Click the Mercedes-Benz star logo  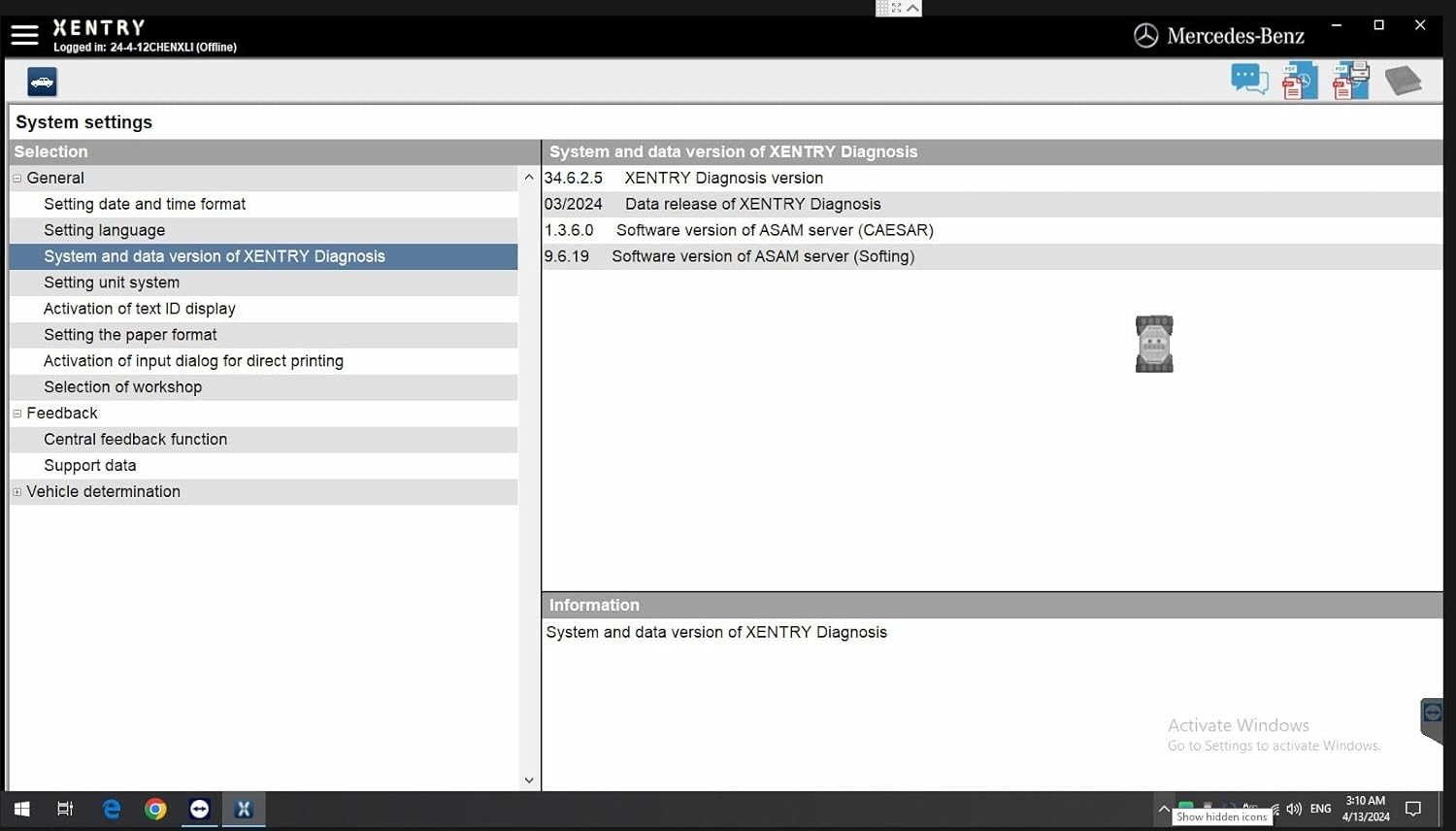(1145, 35)
